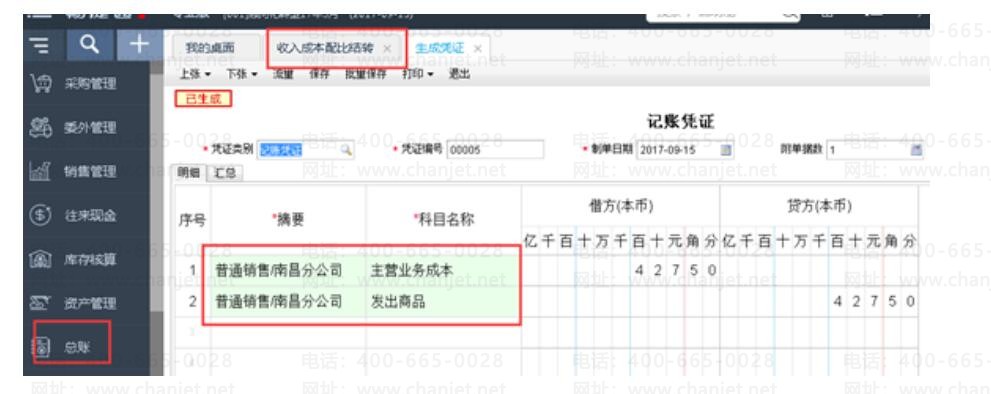991x394 pixels.
Task: Expand the 下张 dropdown arrow
Action: [x=255, y=75]
